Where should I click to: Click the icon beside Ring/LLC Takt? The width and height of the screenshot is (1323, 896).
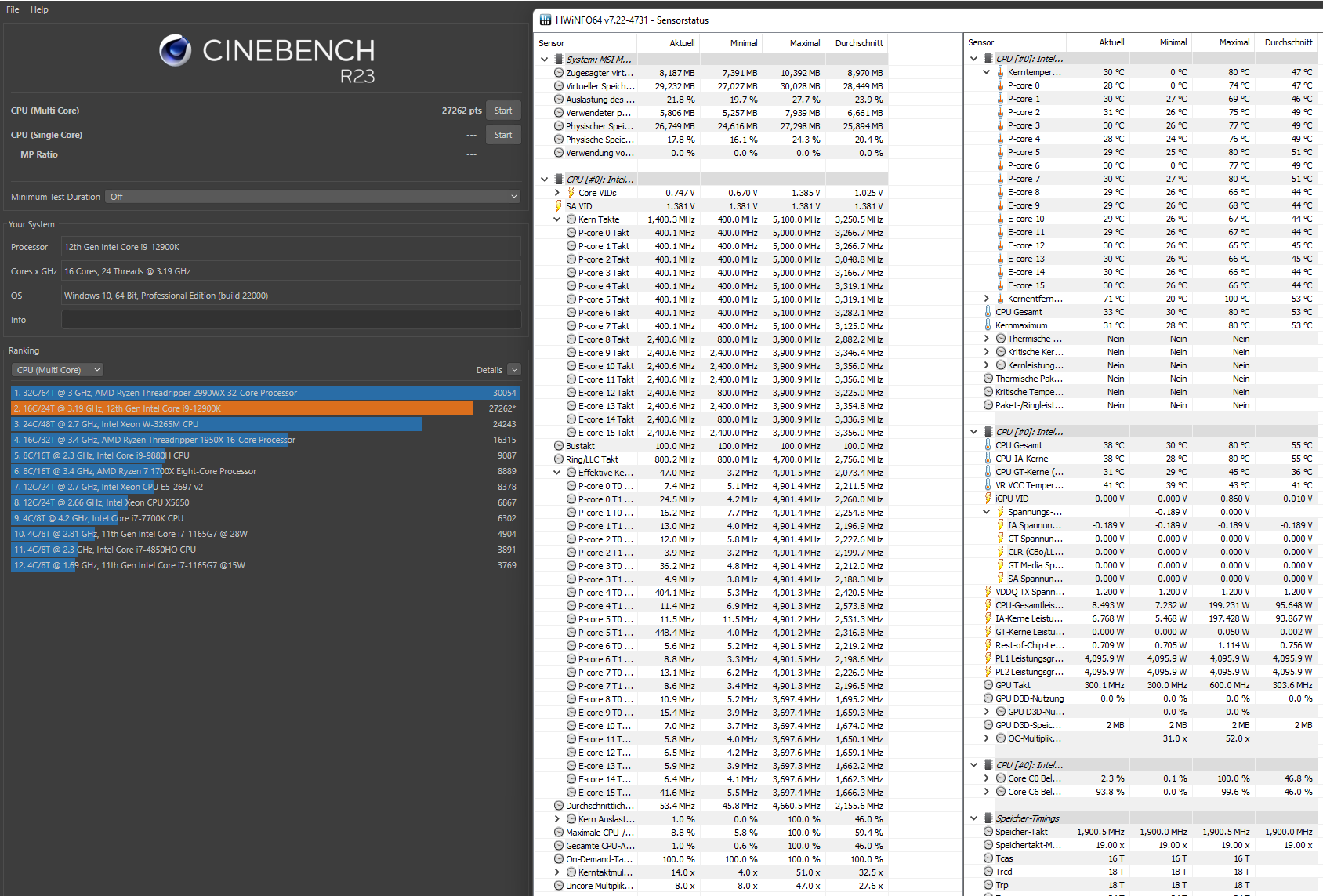pos(559,459)
